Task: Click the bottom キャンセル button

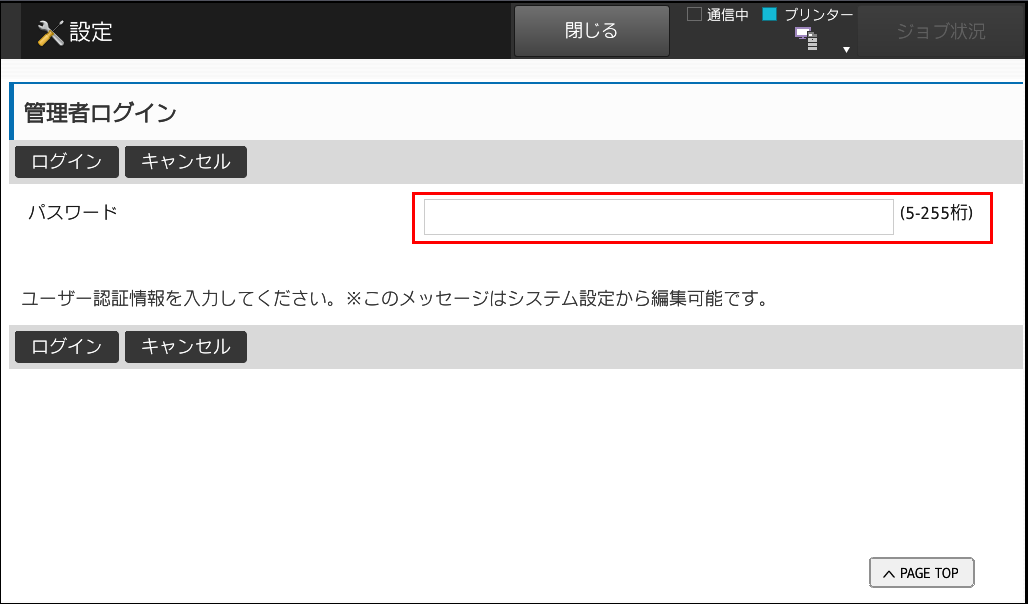Action: (x=186, y=347)
